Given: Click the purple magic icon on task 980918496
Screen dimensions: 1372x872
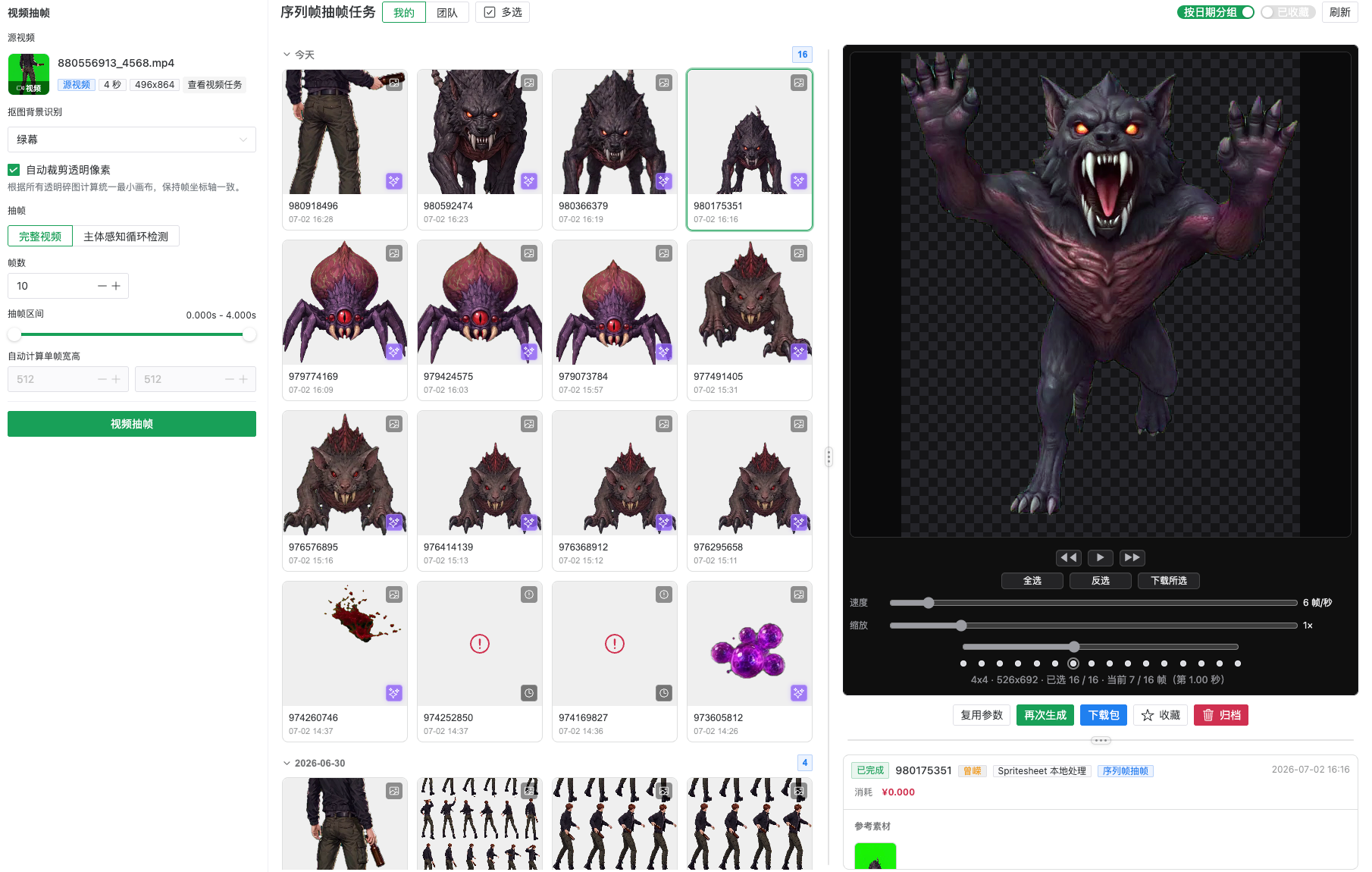Looking at the screenshot, I should coord(393,181).
